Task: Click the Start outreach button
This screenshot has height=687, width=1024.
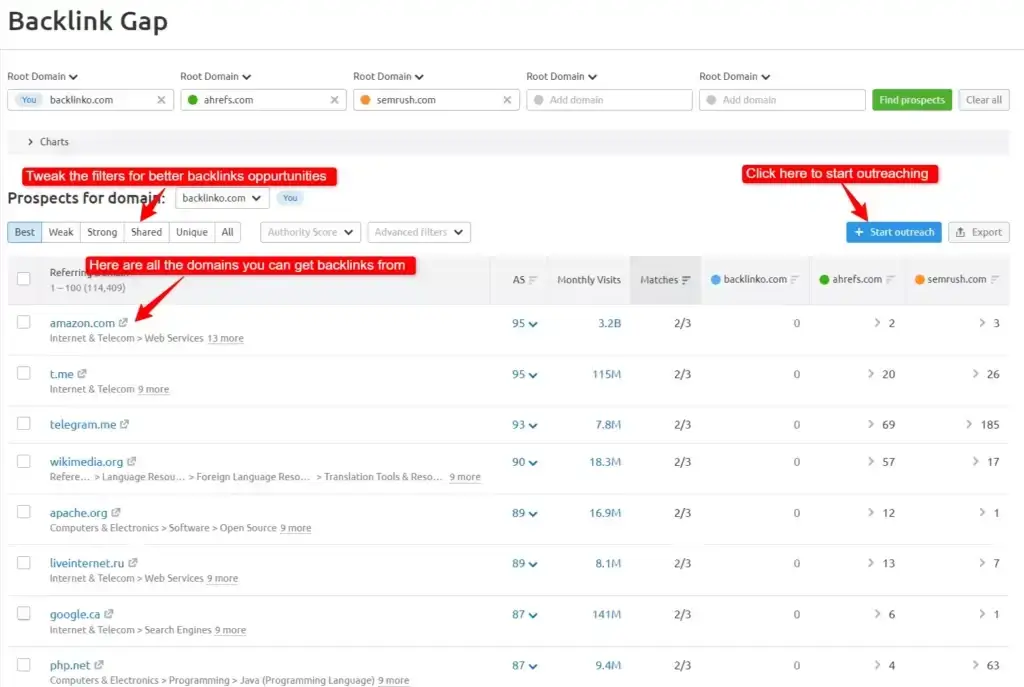Action: coord(893,232)
